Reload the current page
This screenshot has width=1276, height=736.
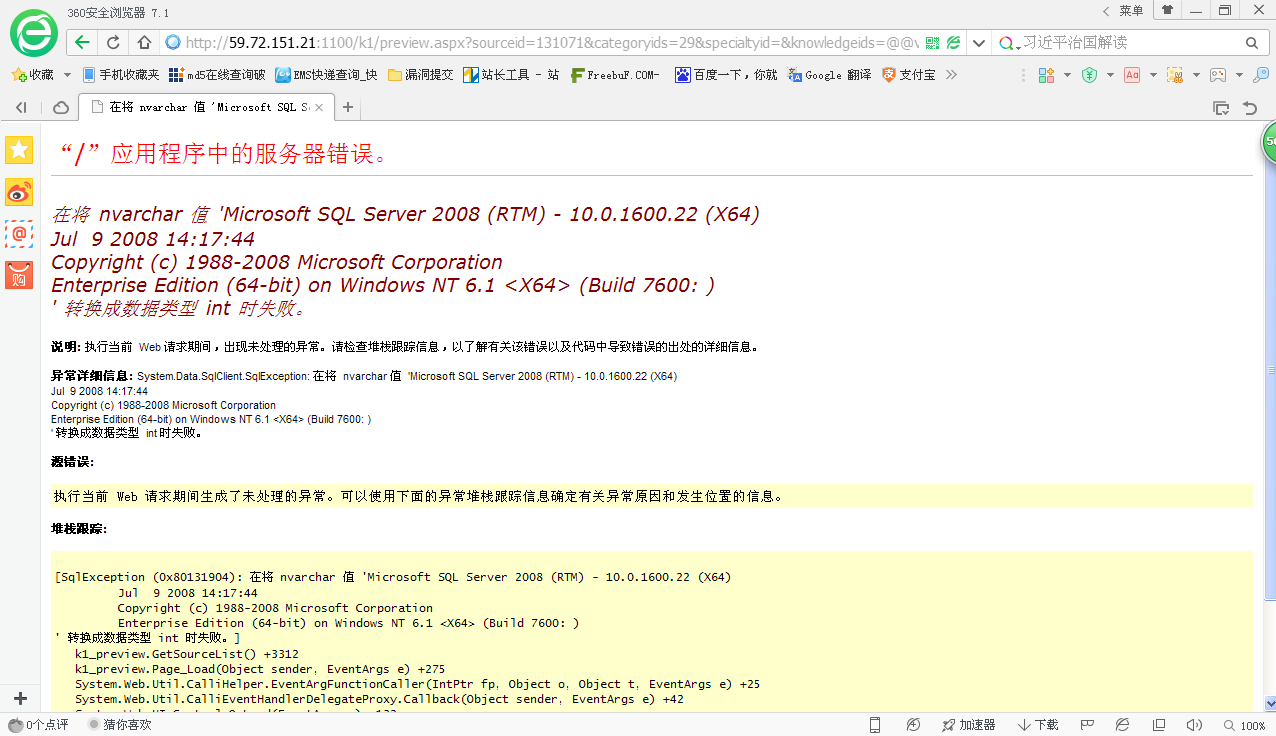click(x=114, y=43)
